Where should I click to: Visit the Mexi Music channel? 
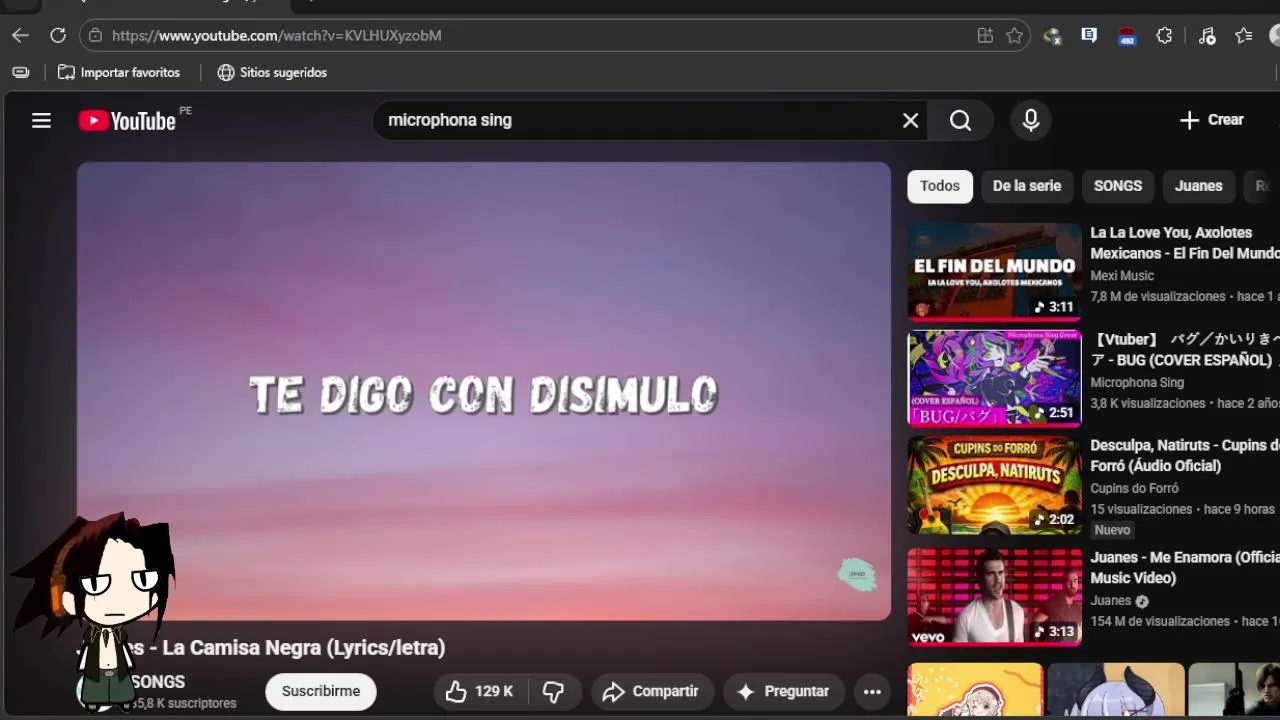tap(1122, 276)
